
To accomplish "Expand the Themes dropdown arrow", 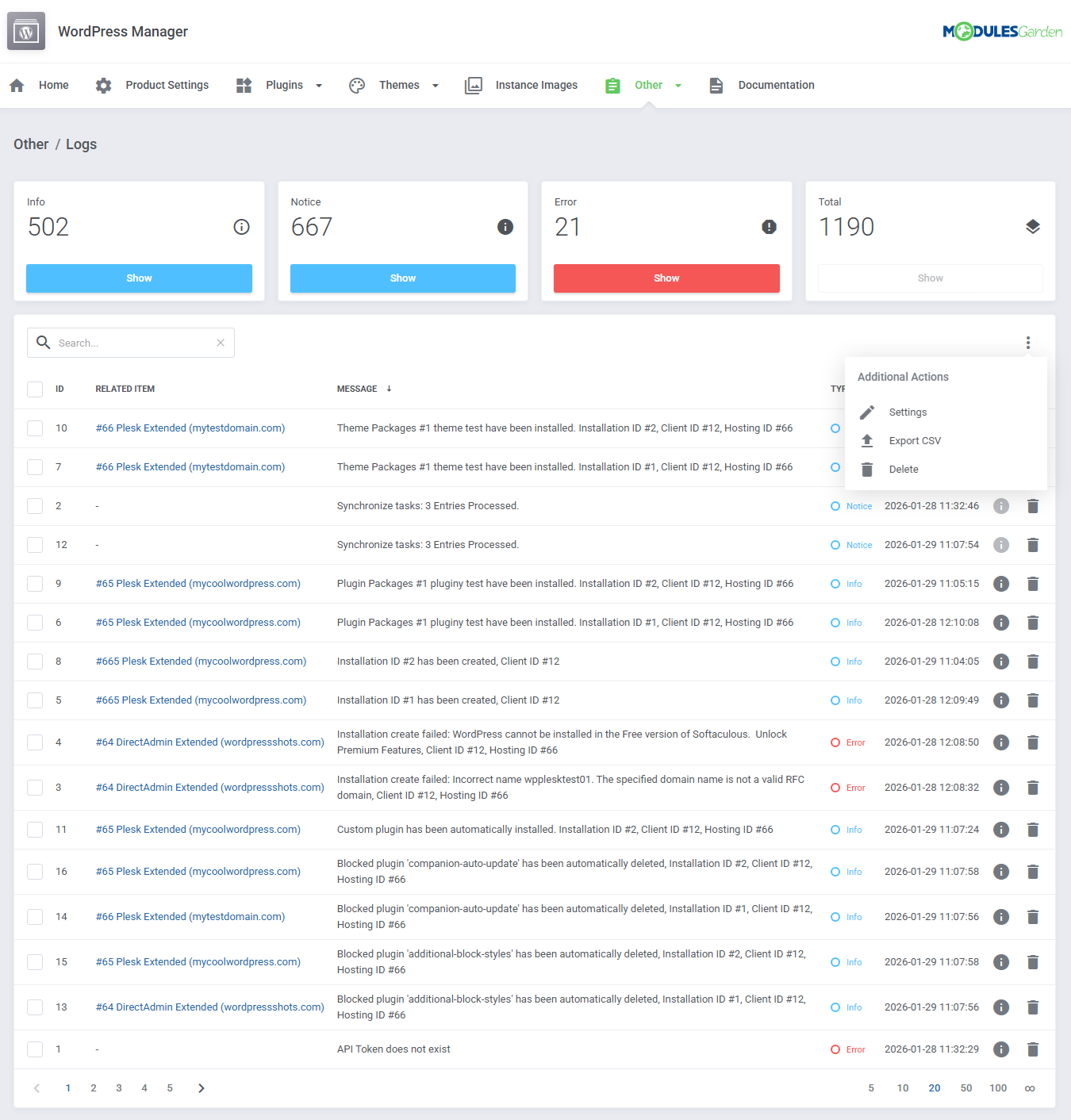I will pos(435,85).
